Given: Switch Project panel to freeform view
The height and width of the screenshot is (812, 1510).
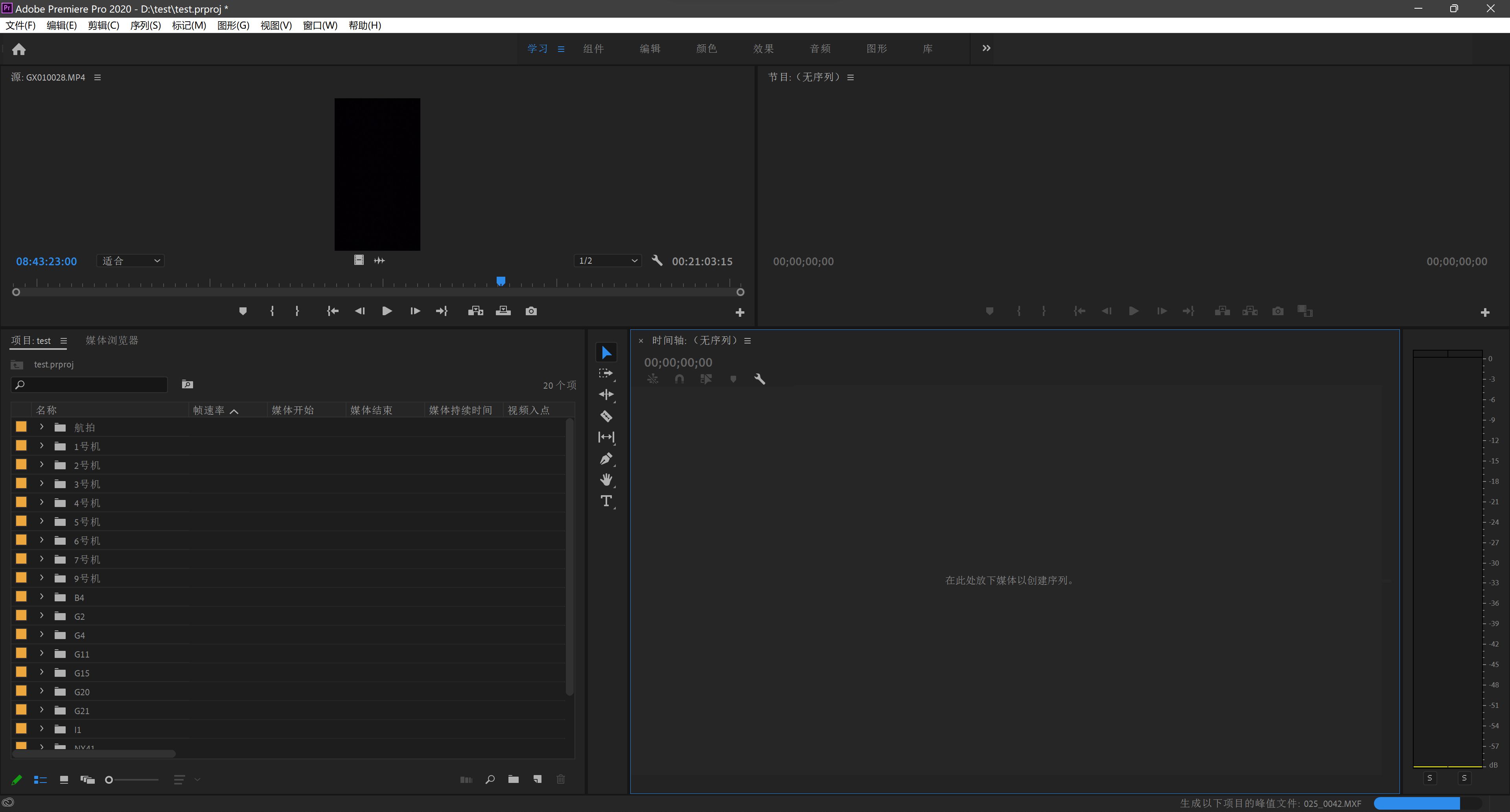Looking at the screenshot, I should (x=87, y=780).
